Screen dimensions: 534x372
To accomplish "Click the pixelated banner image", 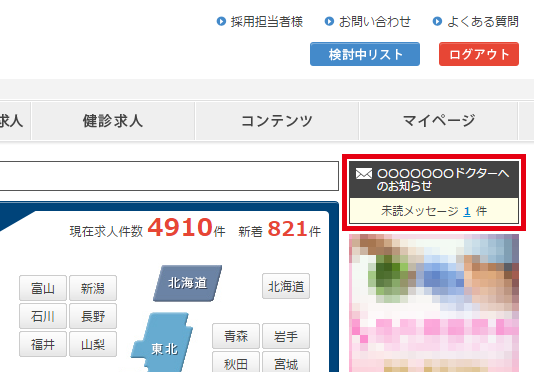I will coord(434,303).
